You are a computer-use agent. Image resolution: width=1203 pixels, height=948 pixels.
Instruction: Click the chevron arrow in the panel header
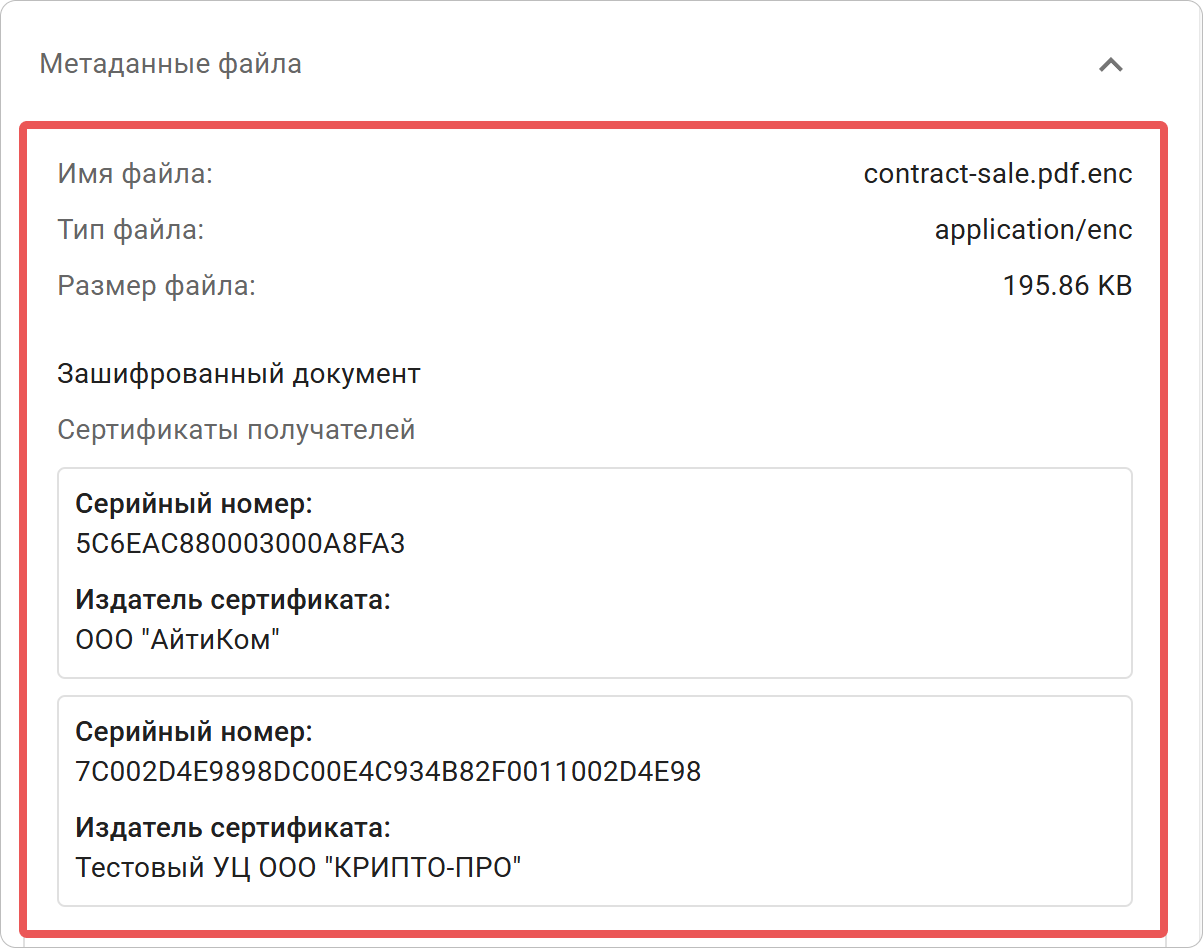[1110, 66]
